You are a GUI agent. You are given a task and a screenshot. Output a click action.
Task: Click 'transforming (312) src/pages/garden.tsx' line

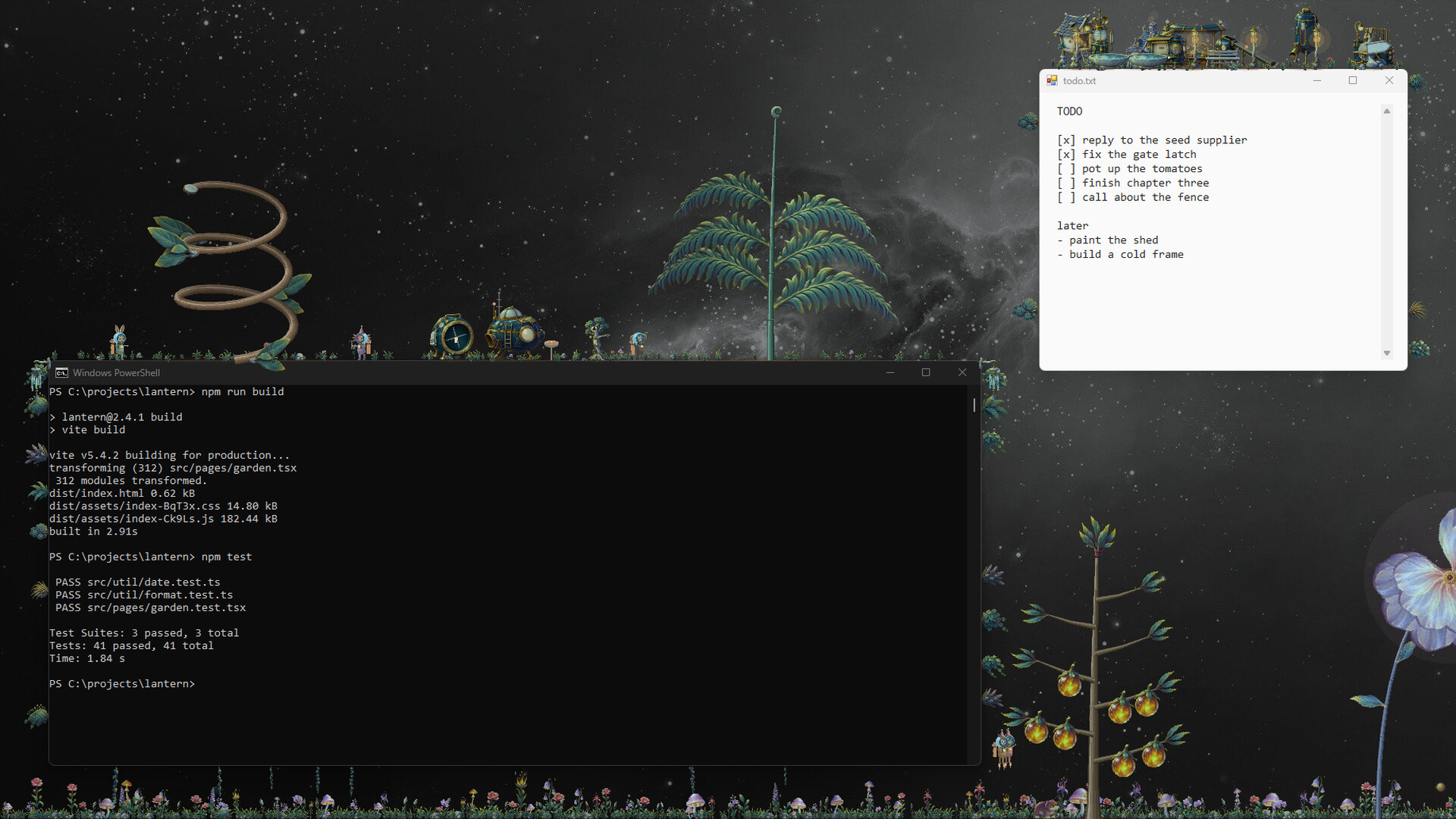point(173,468)
